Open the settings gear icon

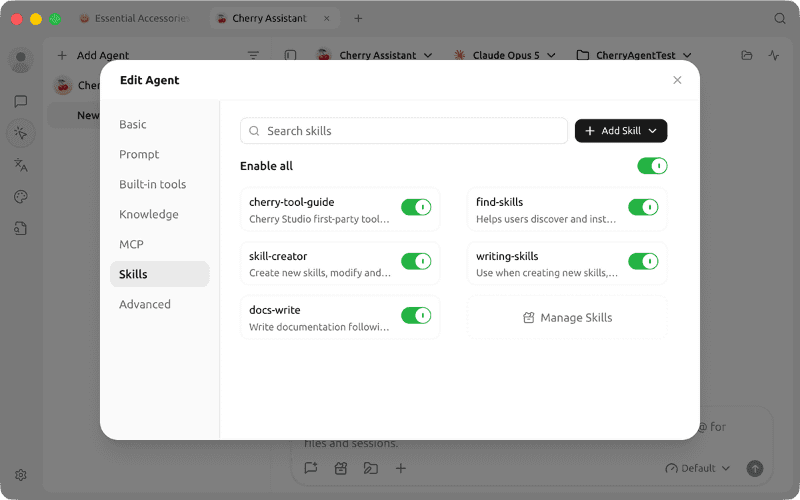[x=21, y=475]
